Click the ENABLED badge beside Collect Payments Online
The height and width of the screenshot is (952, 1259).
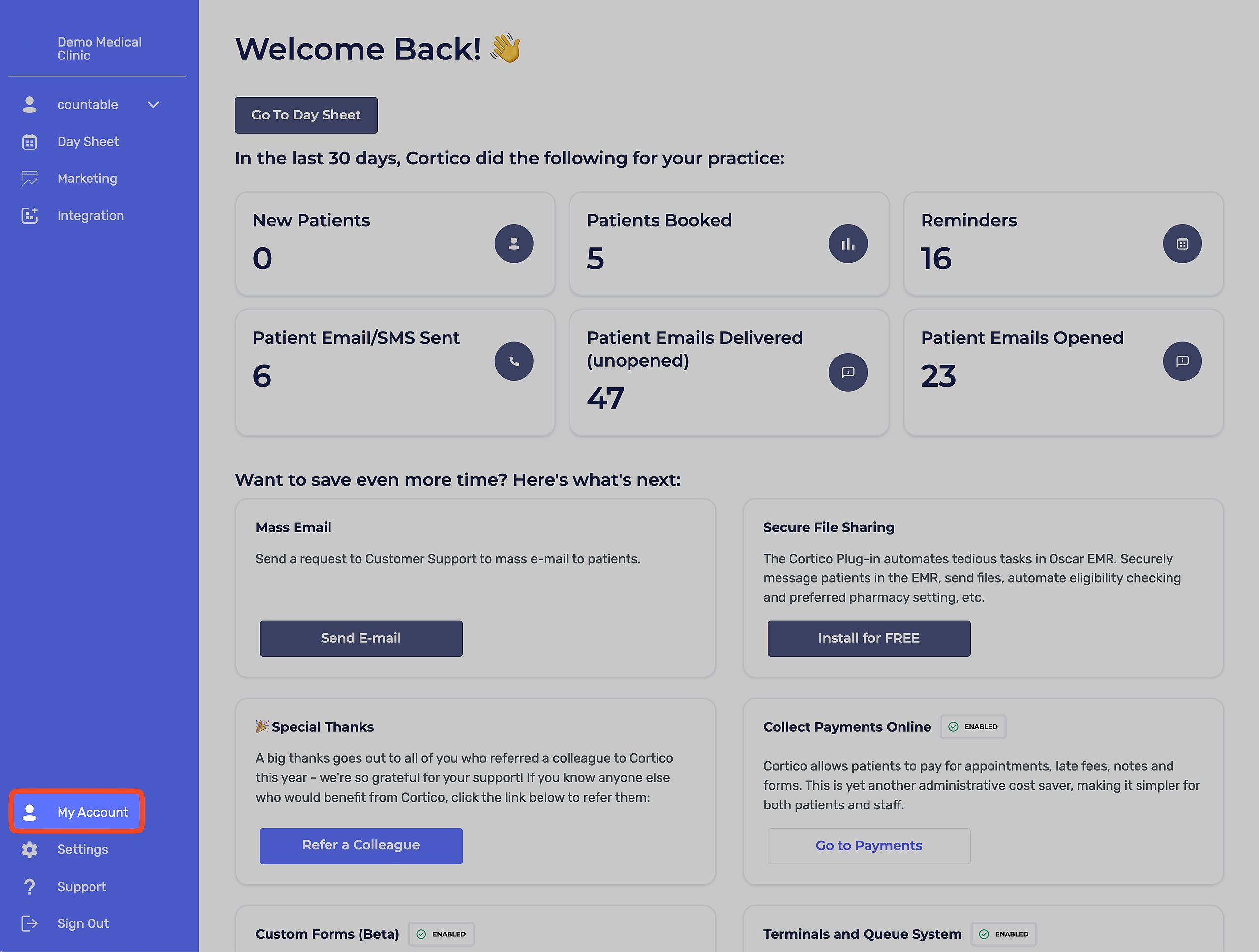point(973,727)
